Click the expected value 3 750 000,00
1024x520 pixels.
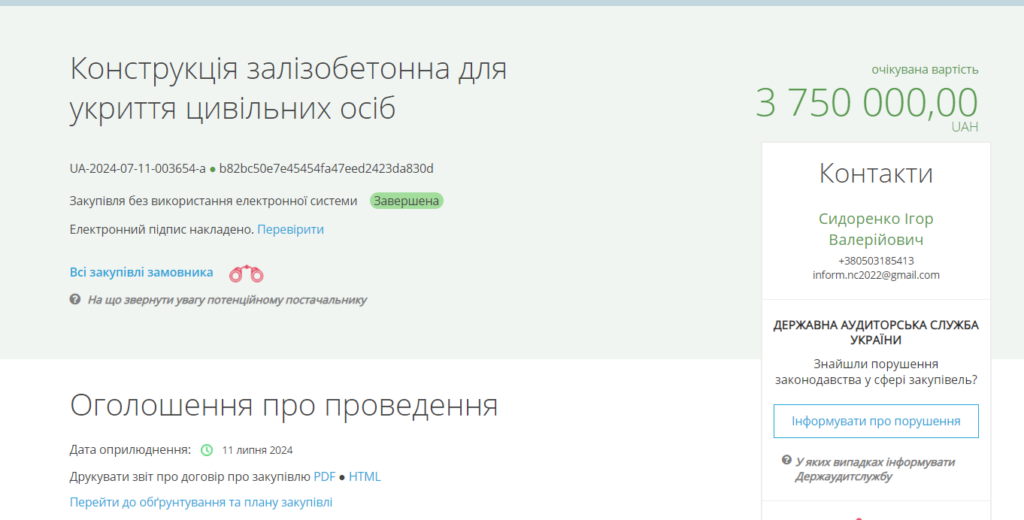tap(866, 103)
